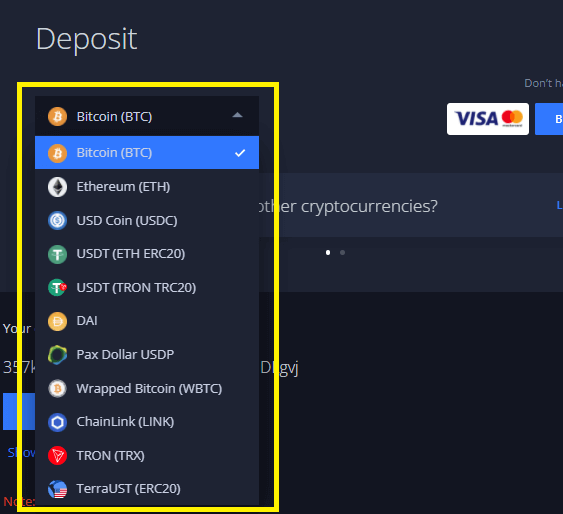Click the green Tether ERC20 icon
The height and width of the screenshot is (514, 563).
click(57, 254)
